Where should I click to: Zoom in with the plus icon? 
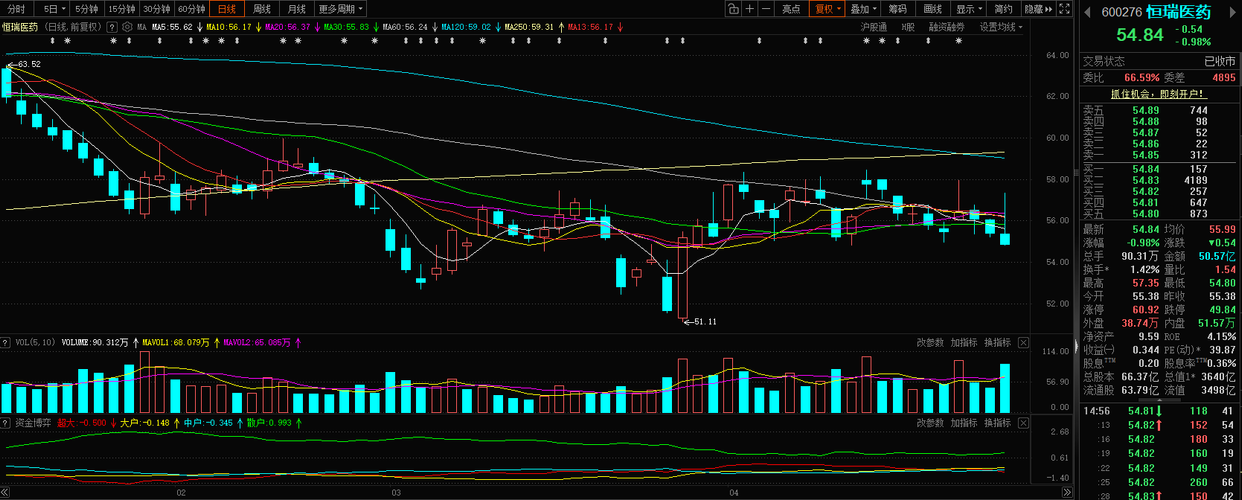point(749,8)
